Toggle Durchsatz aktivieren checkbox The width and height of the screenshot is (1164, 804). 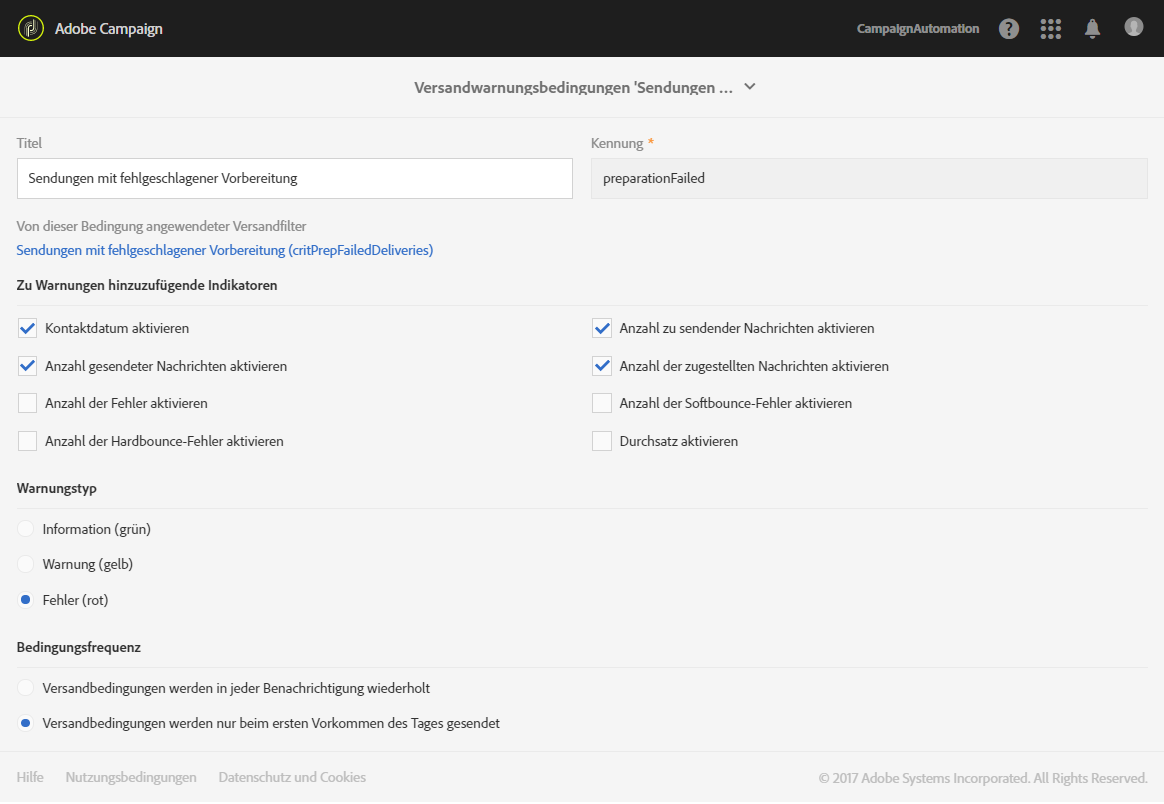[x=602, y=441]
